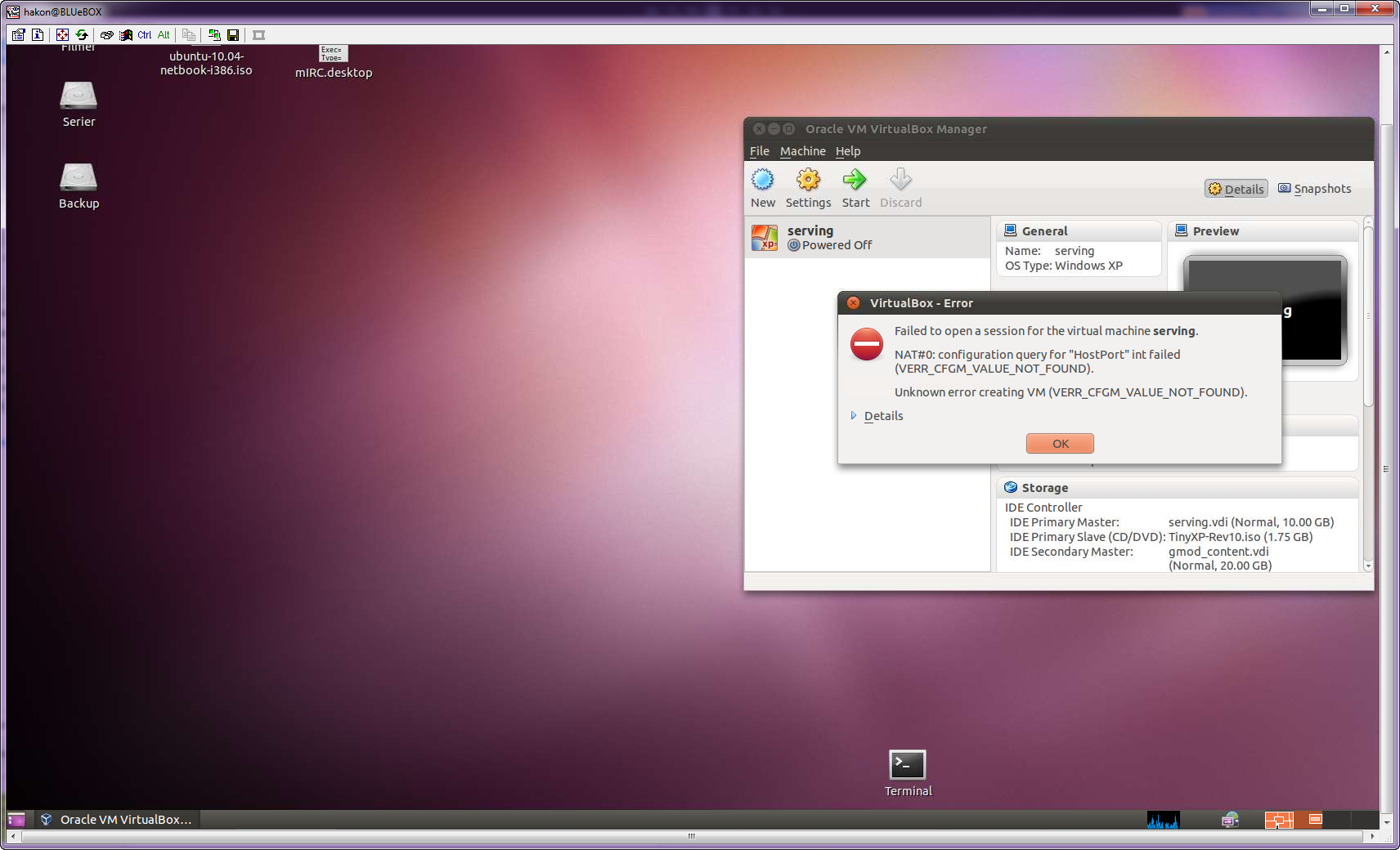
Task: Switch to first workspace in switcher
Action: tap(1279, 820)
